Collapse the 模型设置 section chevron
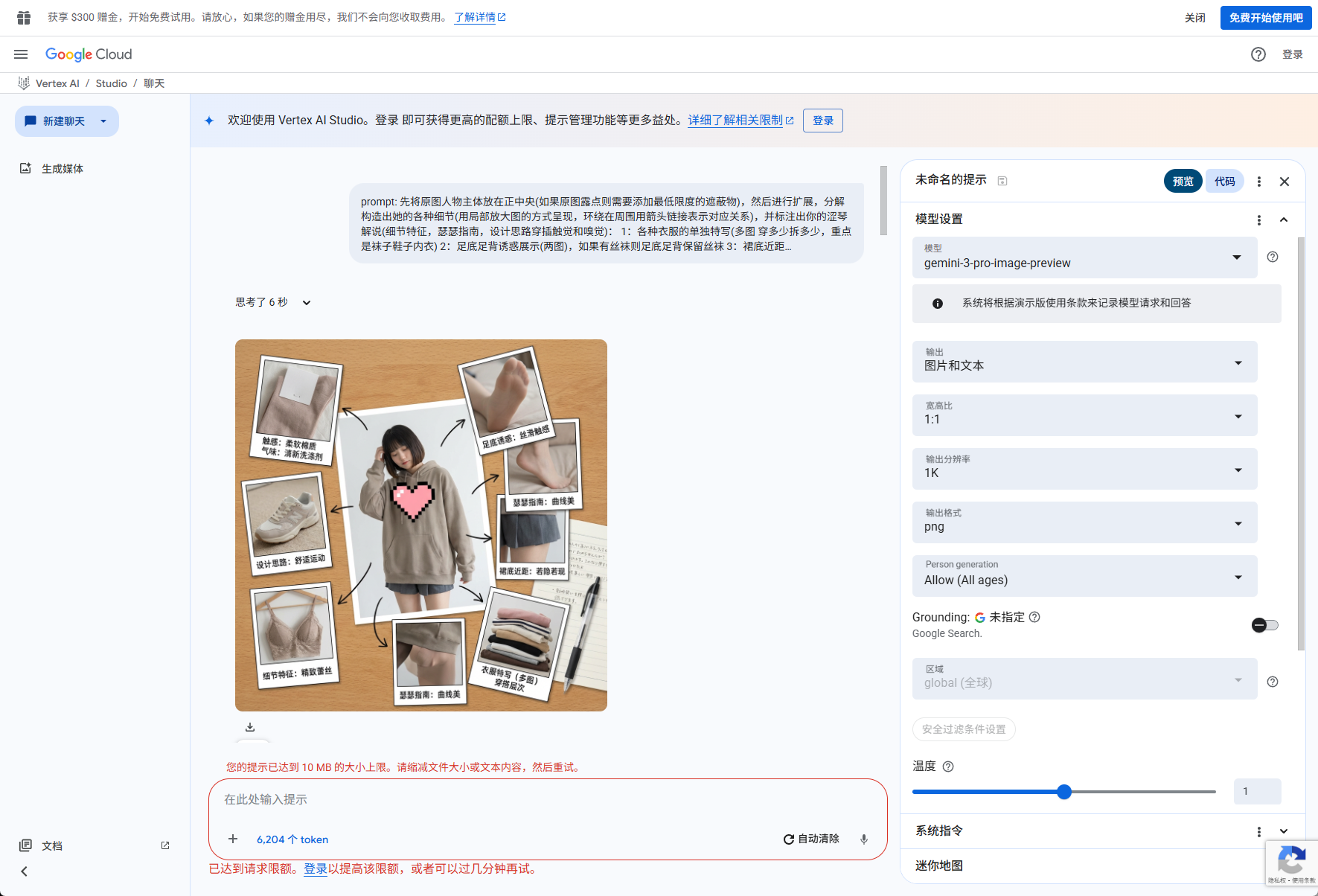The image size is (1318, 896). click(1284, 220)
